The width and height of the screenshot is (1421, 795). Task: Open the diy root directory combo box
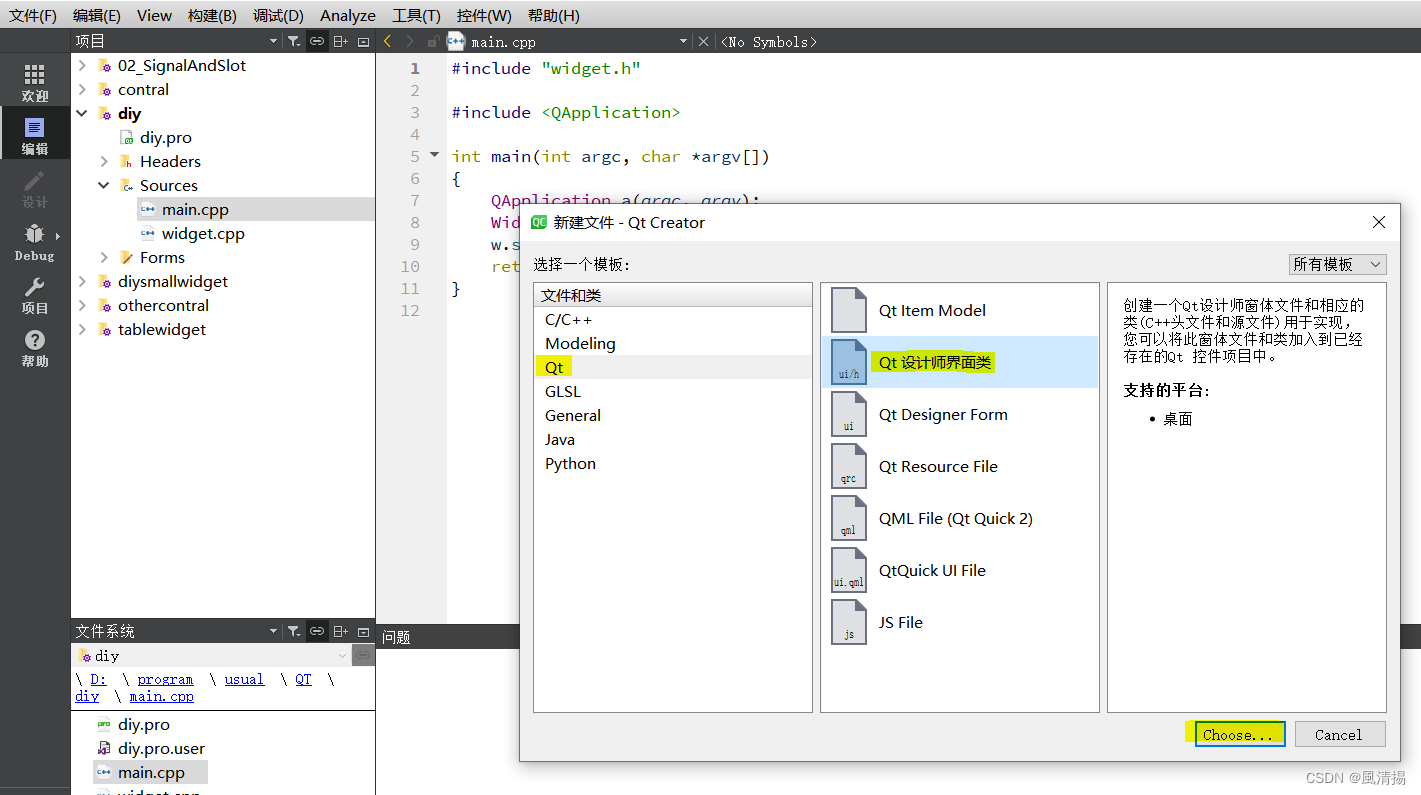click(212, 656)
